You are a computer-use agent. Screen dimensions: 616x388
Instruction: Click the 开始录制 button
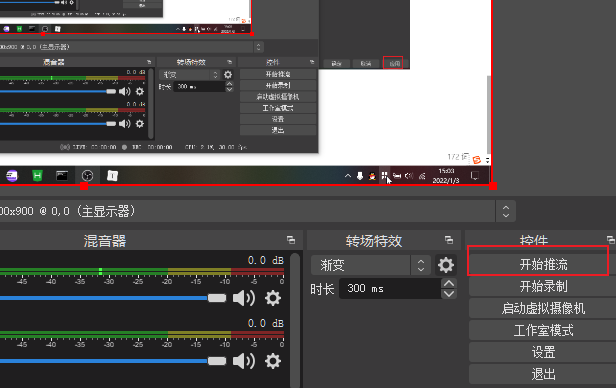tap(543, 286)
